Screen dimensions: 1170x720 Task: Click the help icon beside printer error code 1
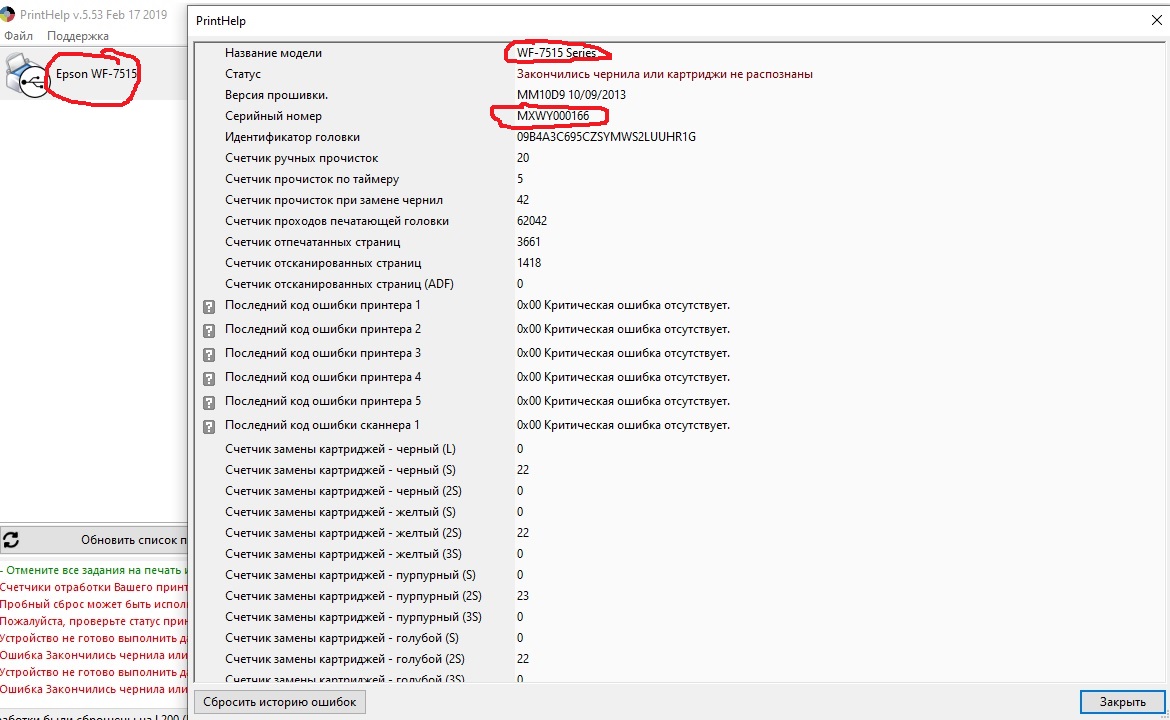coord(209,306)
